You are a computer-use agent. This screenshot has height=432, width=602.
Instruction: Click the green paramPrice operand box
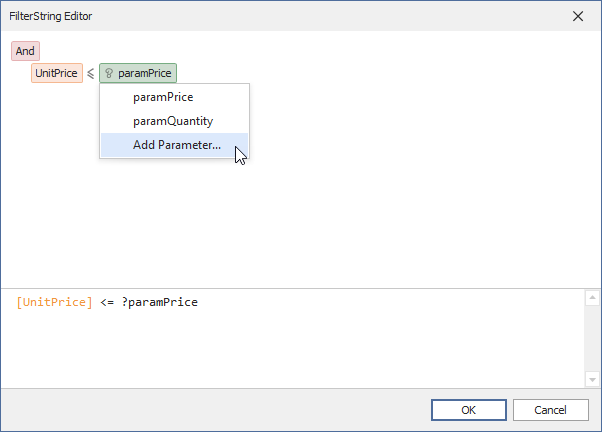point(145,73)
